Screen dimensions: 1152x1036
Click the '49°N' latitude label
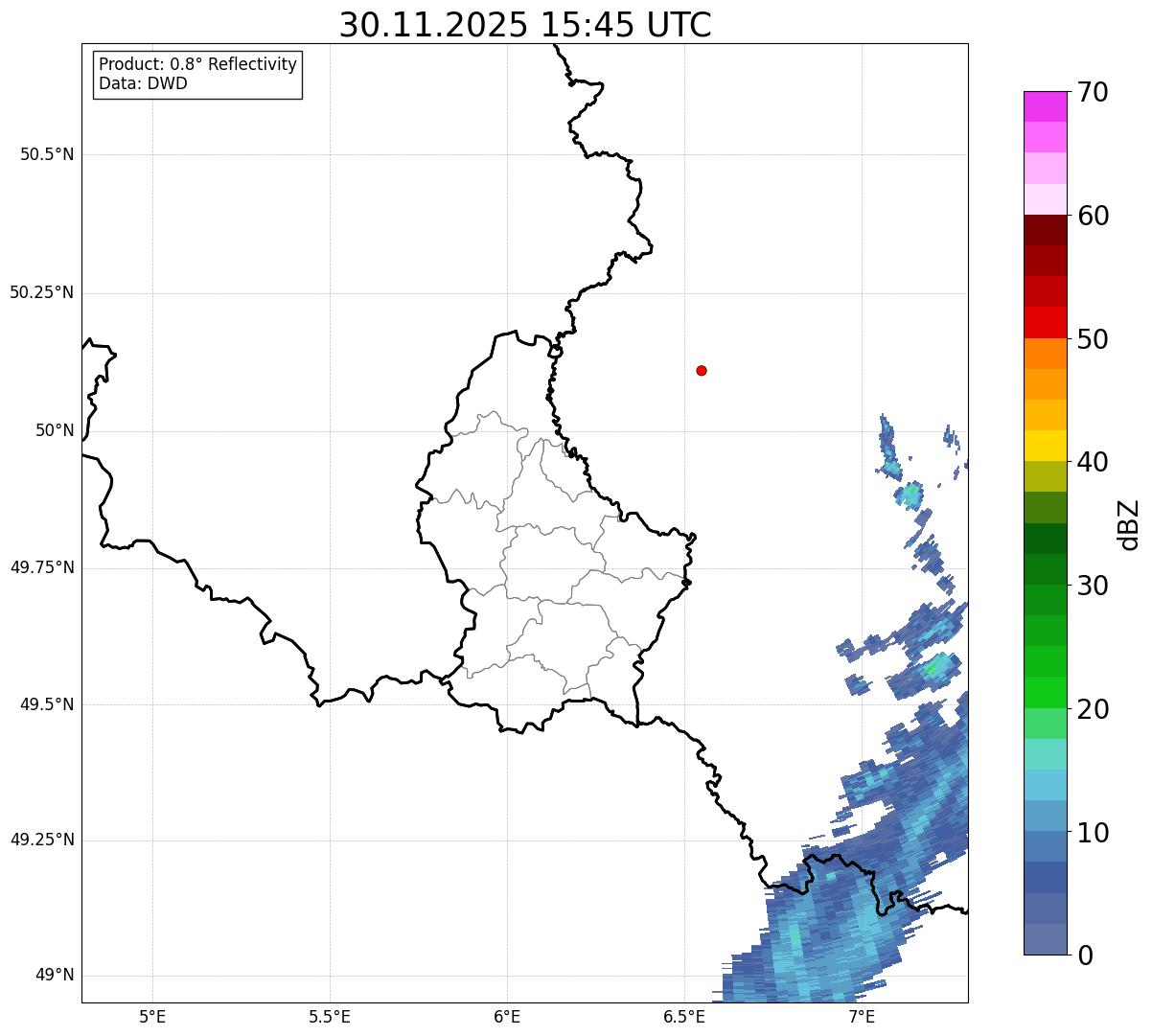pos(55,976)
